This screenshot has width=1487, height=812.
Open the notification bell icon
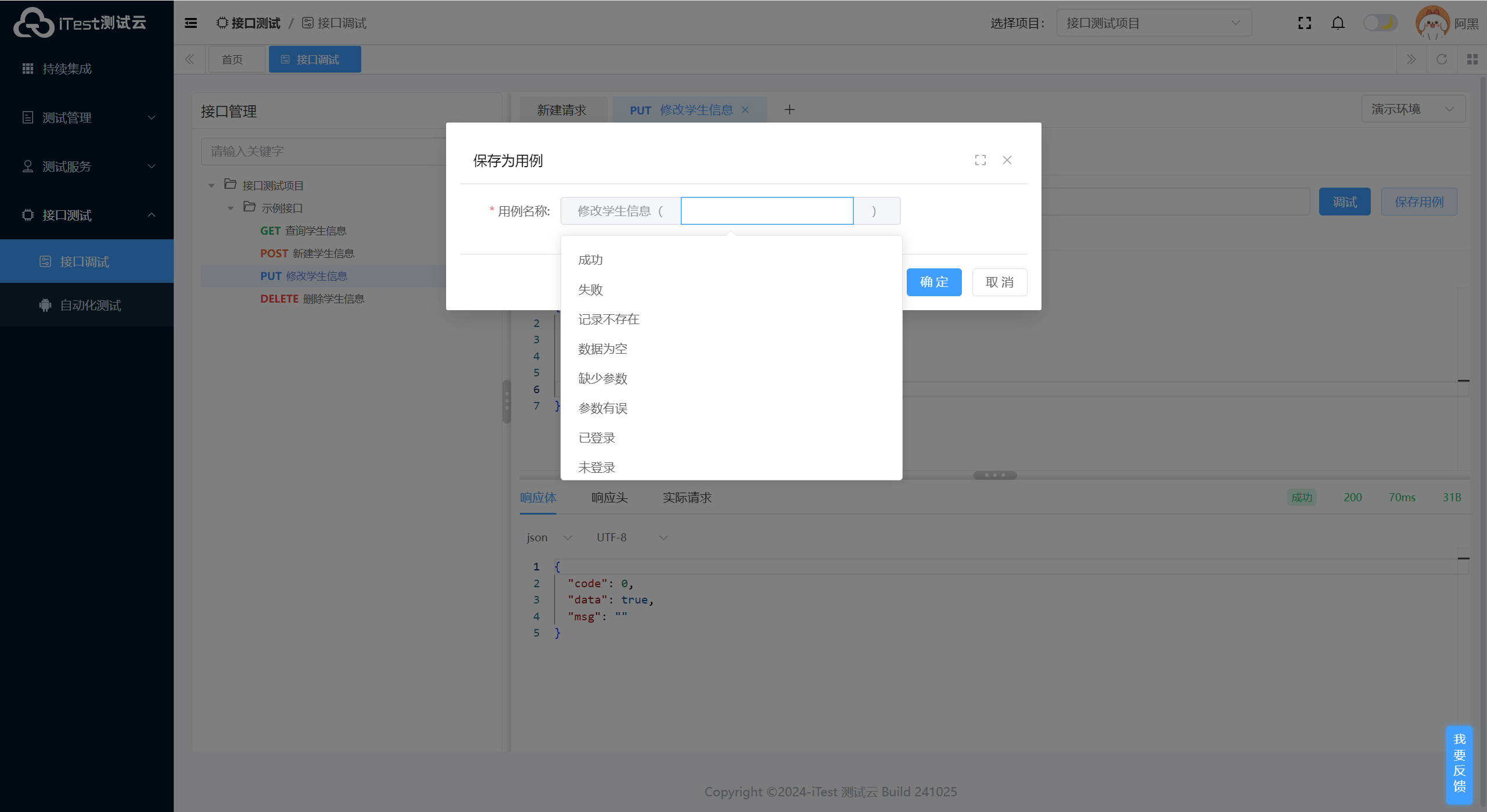[x=1338, y=23]
